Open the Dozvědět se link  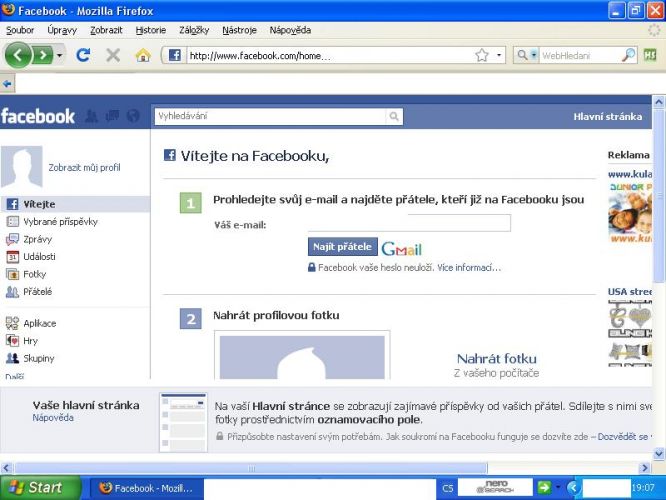pyautogui.click(x=623, y=437)
